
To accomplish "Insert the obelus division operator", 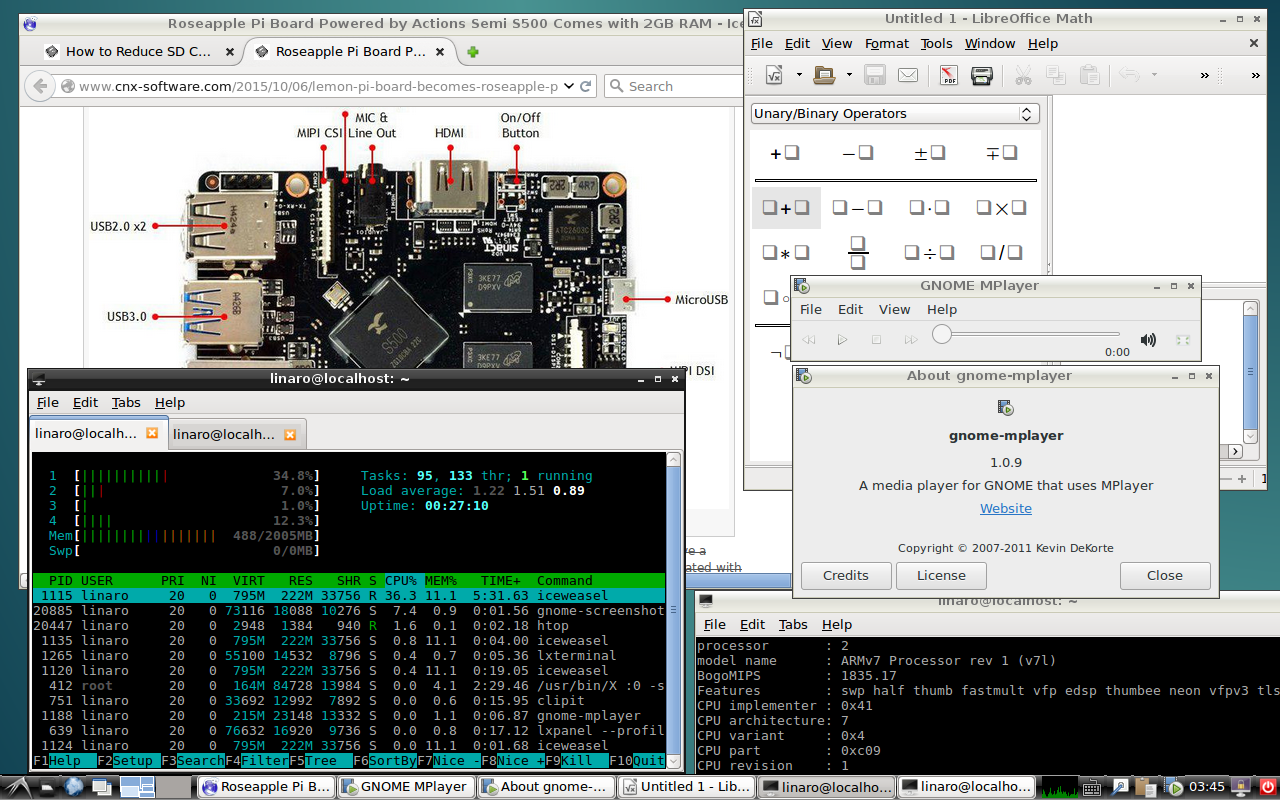I will click(x=930, y=253).
